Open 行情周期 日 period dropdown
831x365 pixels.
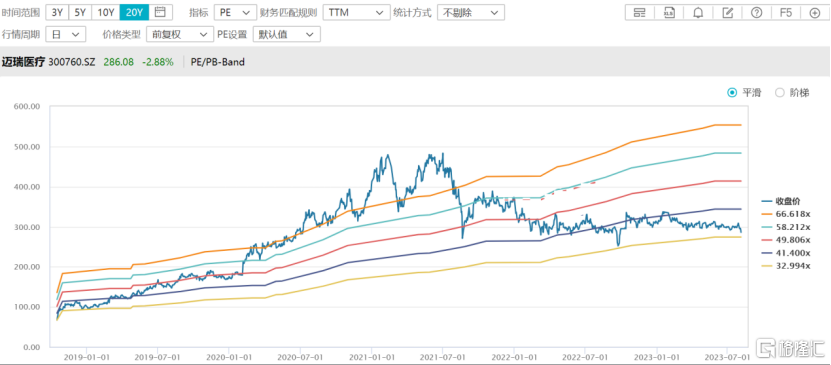point(65,34)
